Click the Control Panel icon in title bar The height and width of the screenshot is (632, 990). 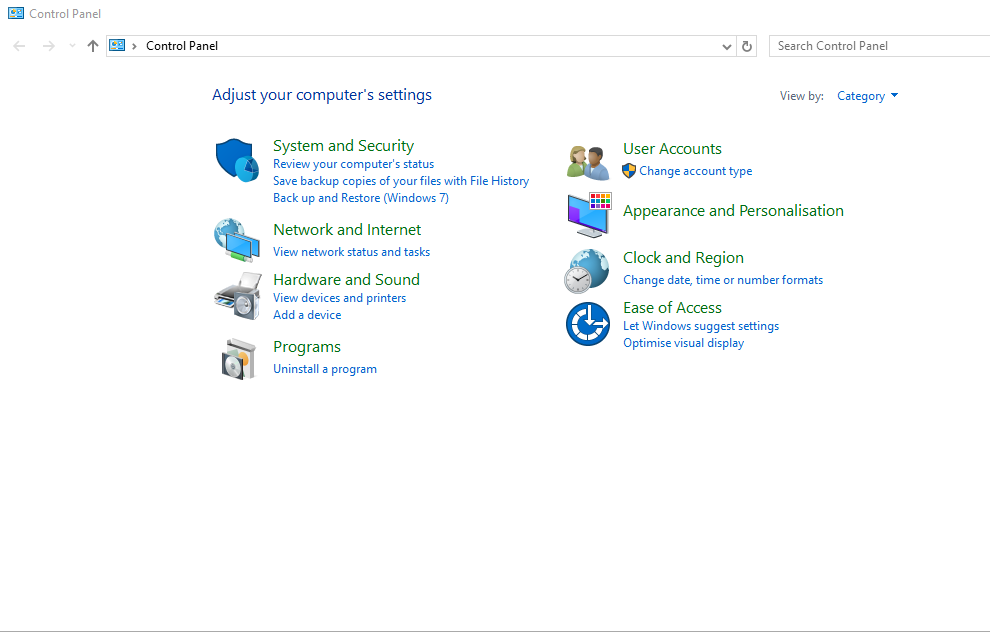[x=16, y=13]
